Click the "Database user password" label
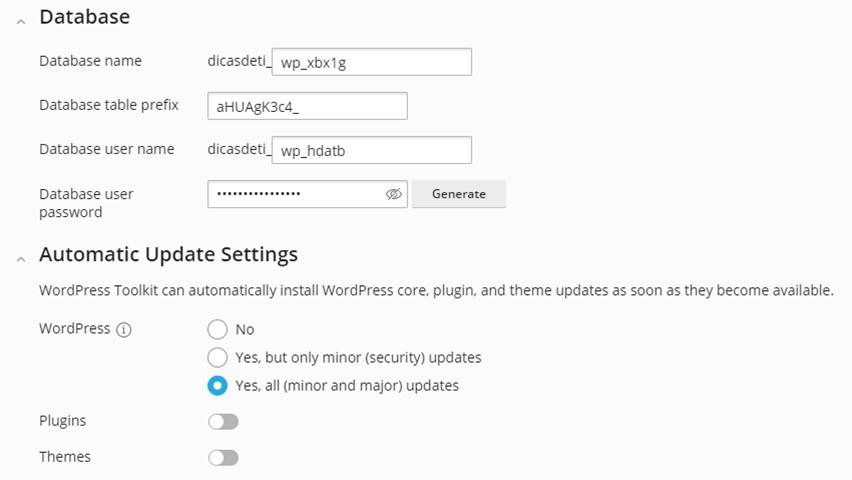The image size is (852, 480). [86, 202]
